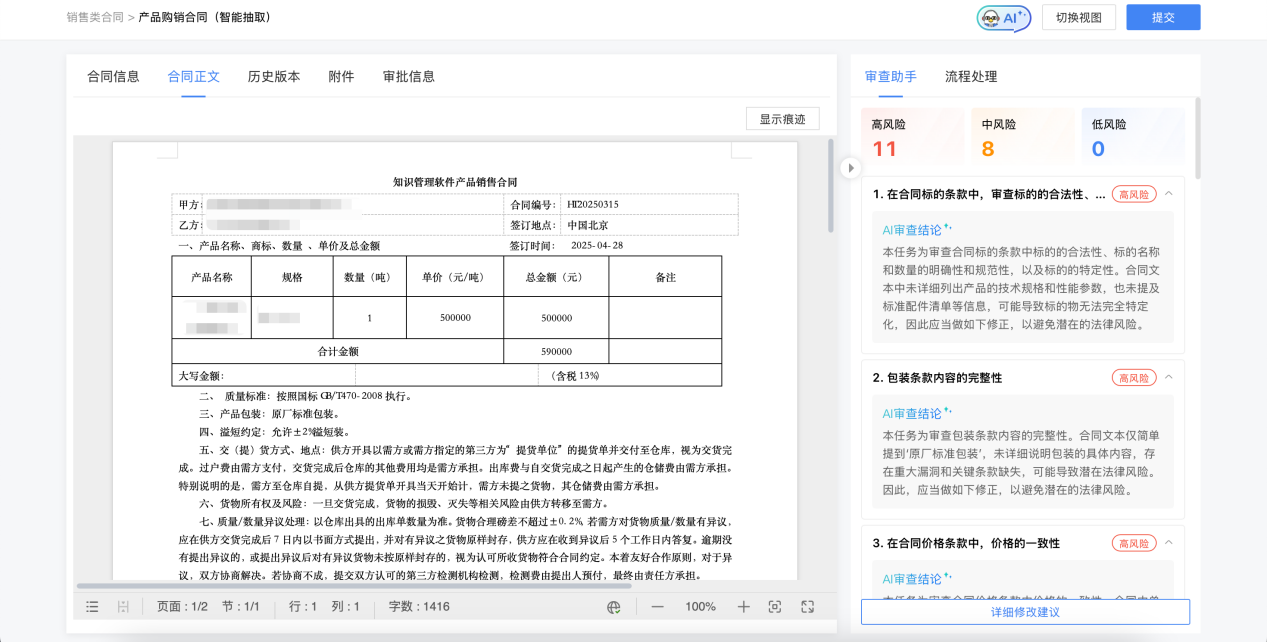Click the 切换视图 button

(1079, 17)
